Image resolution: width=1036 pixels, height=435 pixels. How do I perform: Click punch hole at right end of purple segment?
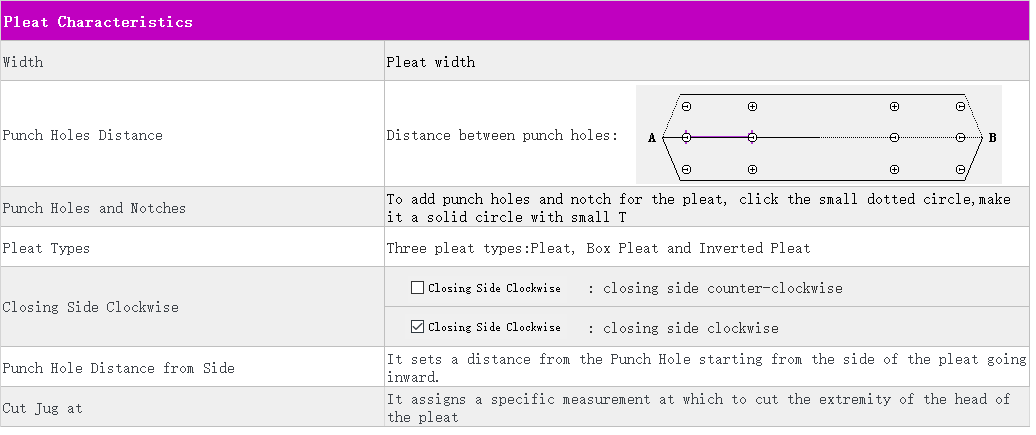752,137
